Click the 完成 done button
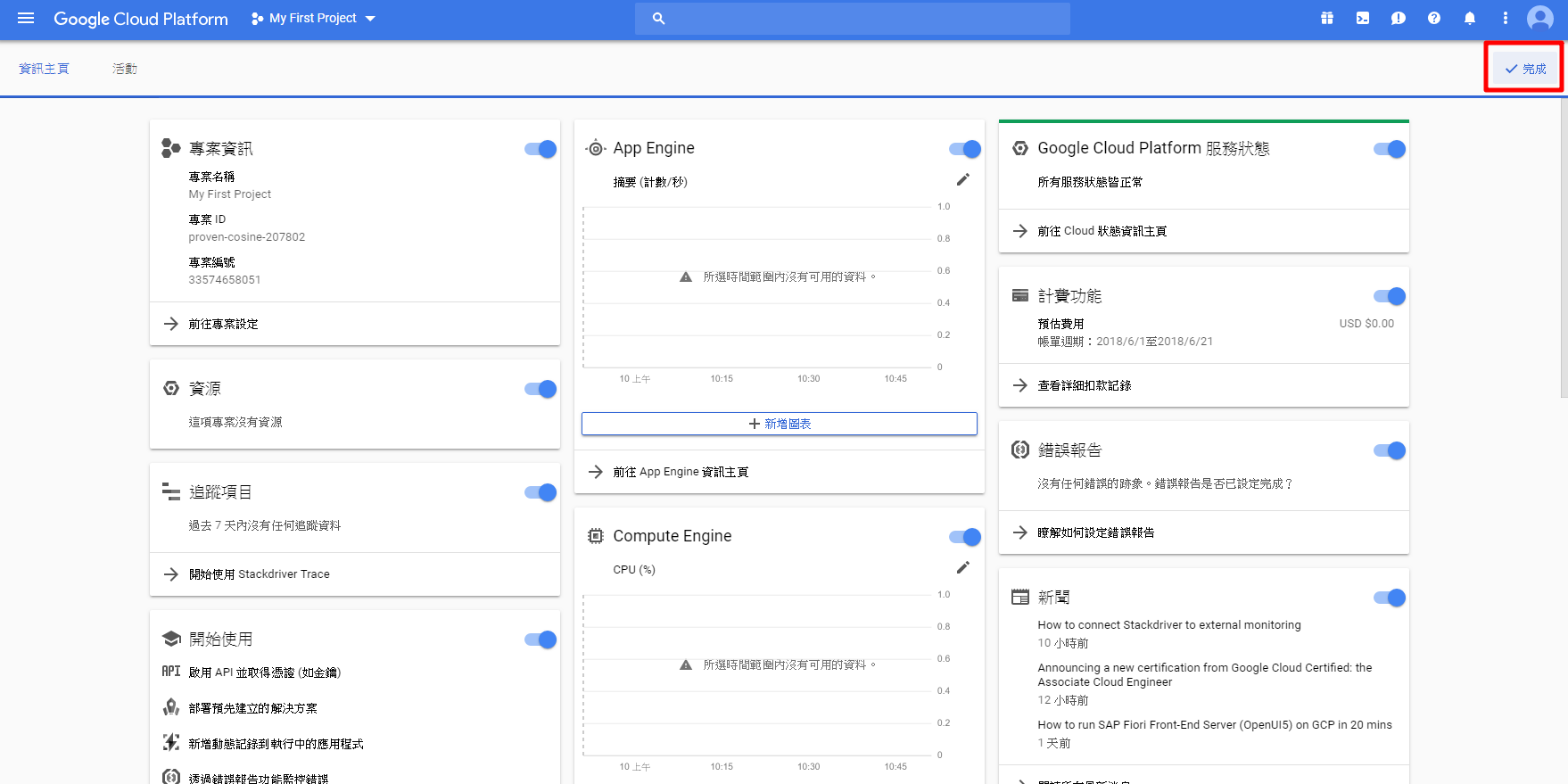This screenshot has height=784, width=1568. [1525, 69]
